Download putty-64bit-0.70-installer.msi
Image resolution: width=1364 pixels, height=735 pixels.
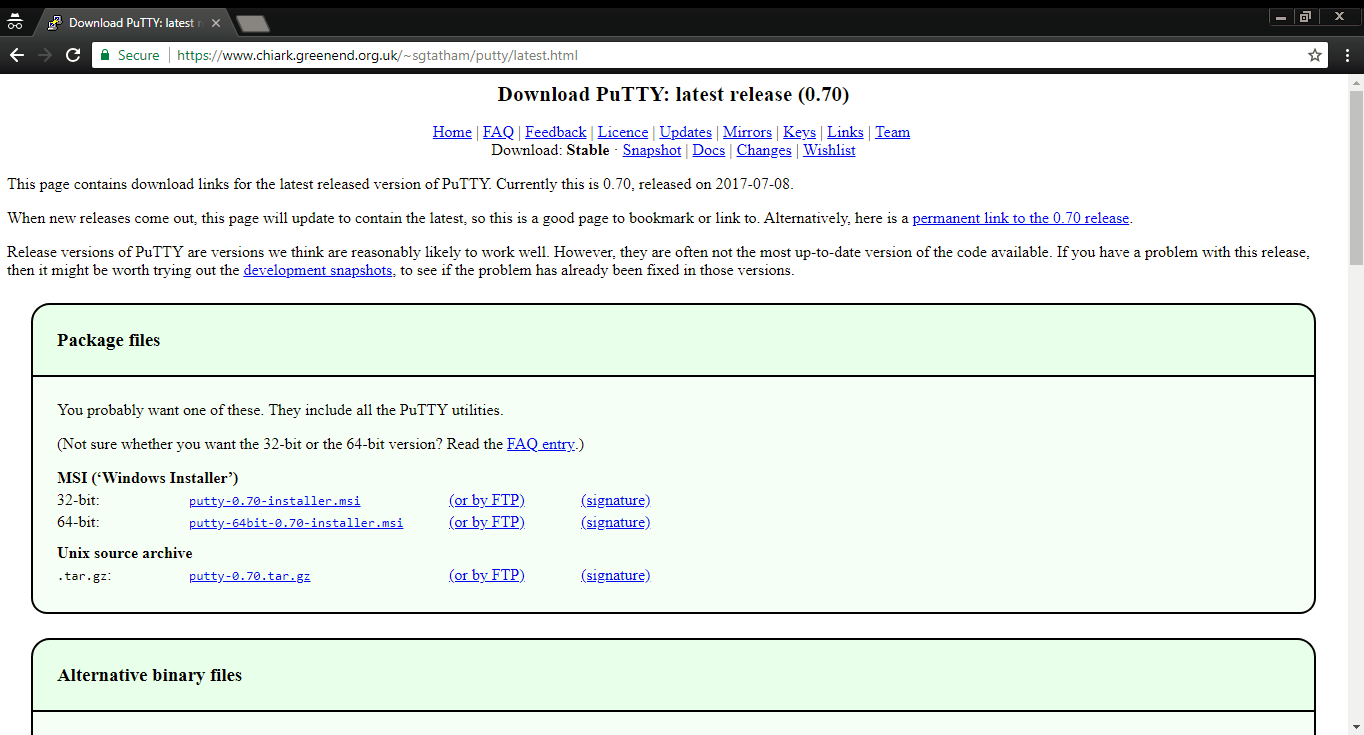(296, 523)
